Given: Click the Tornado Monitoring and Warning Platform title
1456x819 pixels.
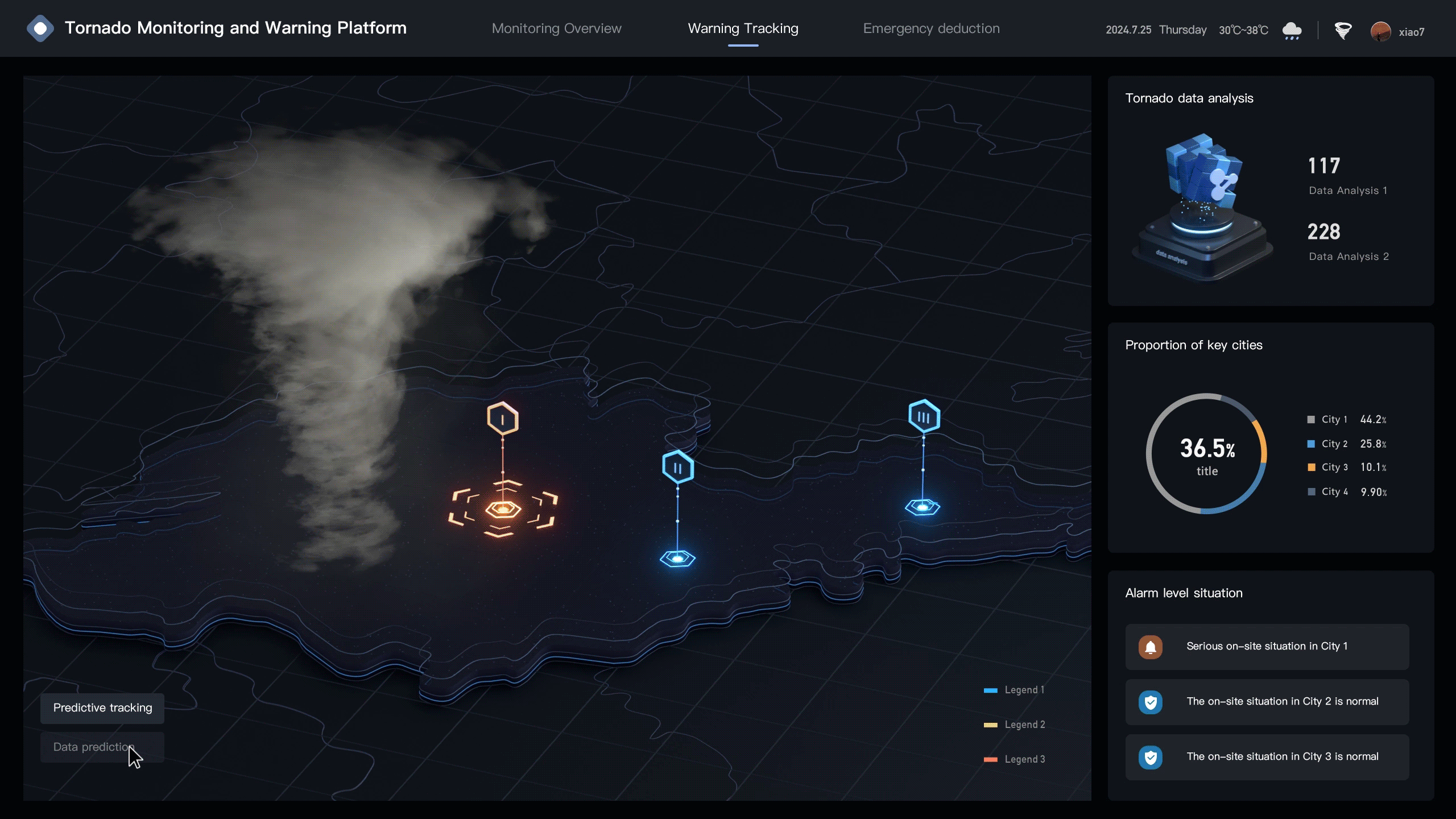Looking at the screenshot, I should click(x=235, y=28).
